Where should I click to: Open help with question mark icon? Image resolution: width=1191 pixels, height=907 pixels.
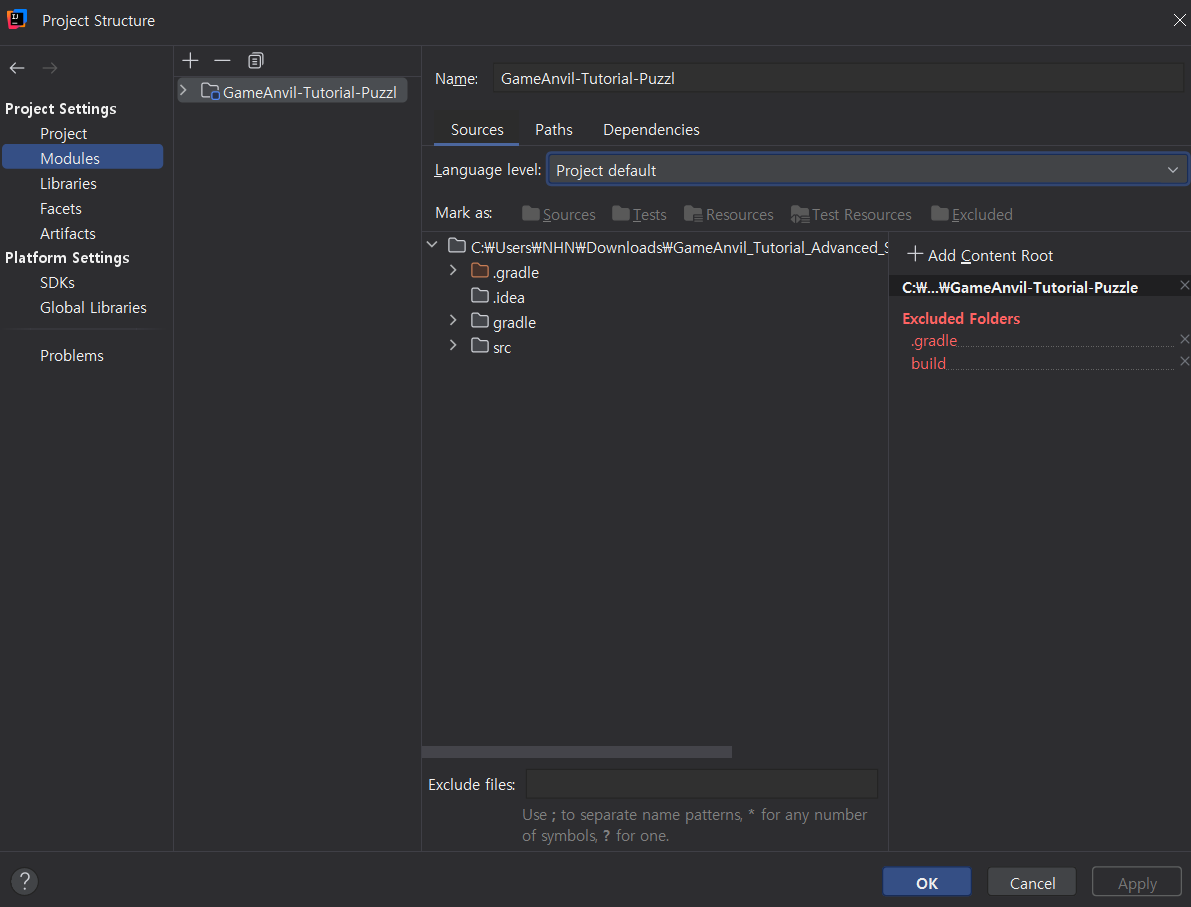(x=25, y=881)
